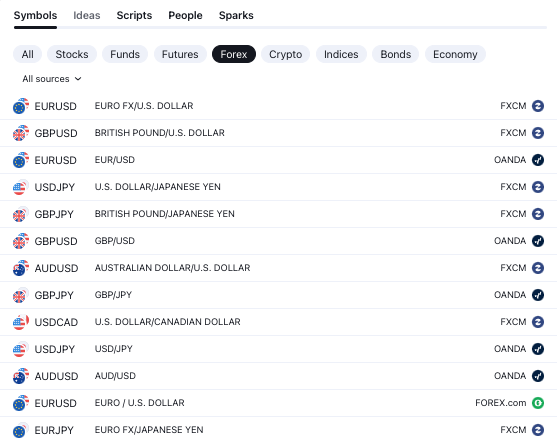This screenshot has height=441, width=557.
Task: Click 'AUSTRALIAN DOLLAR/U.S. DOLLAR' description text
Action: click(x=172, y=268)
